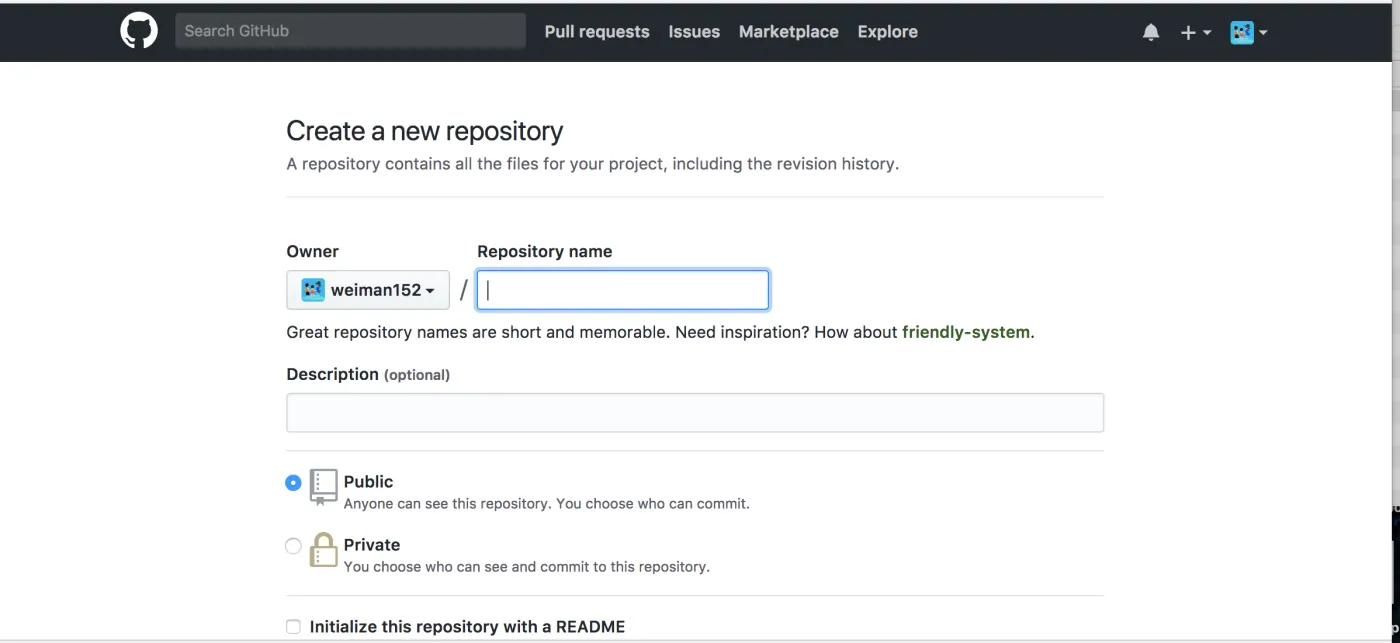The image size is (1400, 643).
Task: Open the plus create-new menu
Action: click(x=1195, y=32)
